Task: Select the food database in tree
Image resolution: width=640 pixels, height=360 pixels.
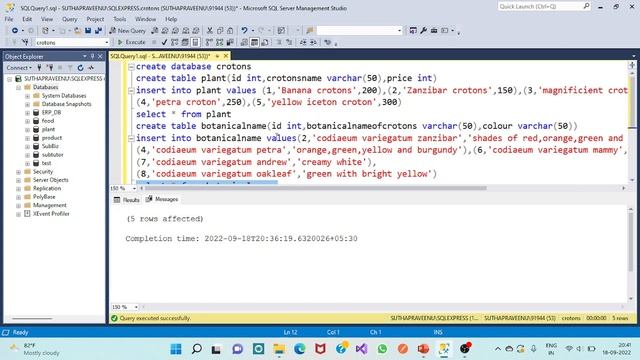Action: tap(47, 121)
